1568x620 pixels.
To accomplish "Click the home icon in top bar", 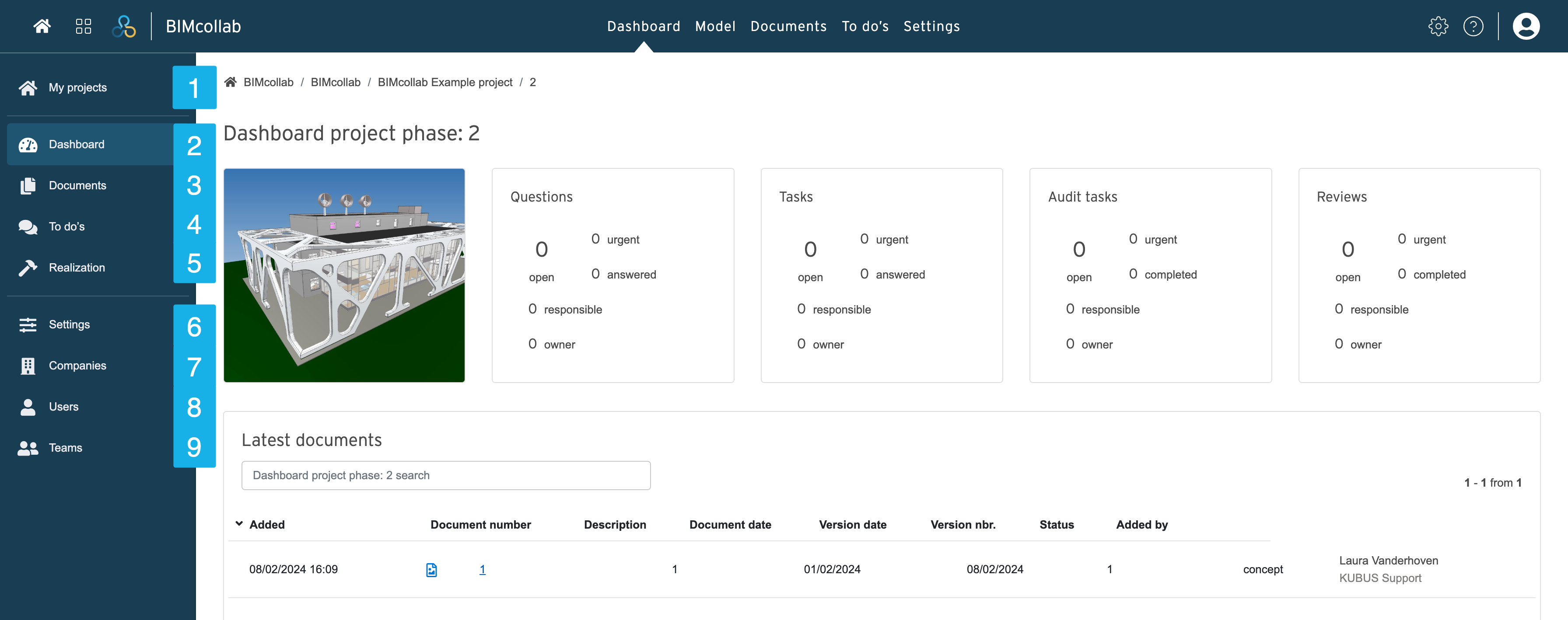I will 42,26.
